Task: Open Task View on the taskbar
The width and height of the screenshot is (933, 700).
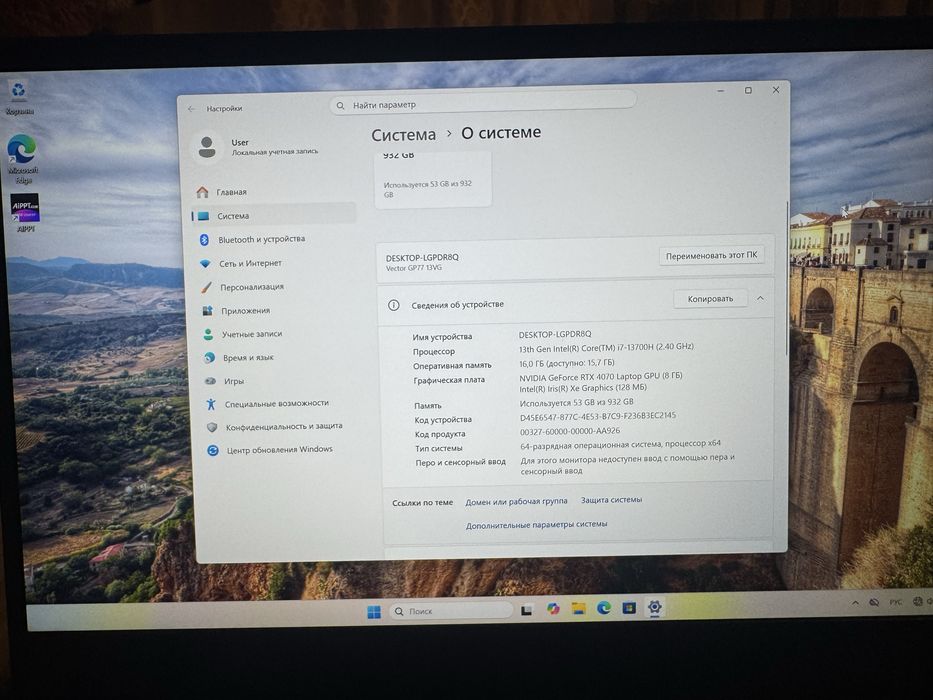Action: 527,610
